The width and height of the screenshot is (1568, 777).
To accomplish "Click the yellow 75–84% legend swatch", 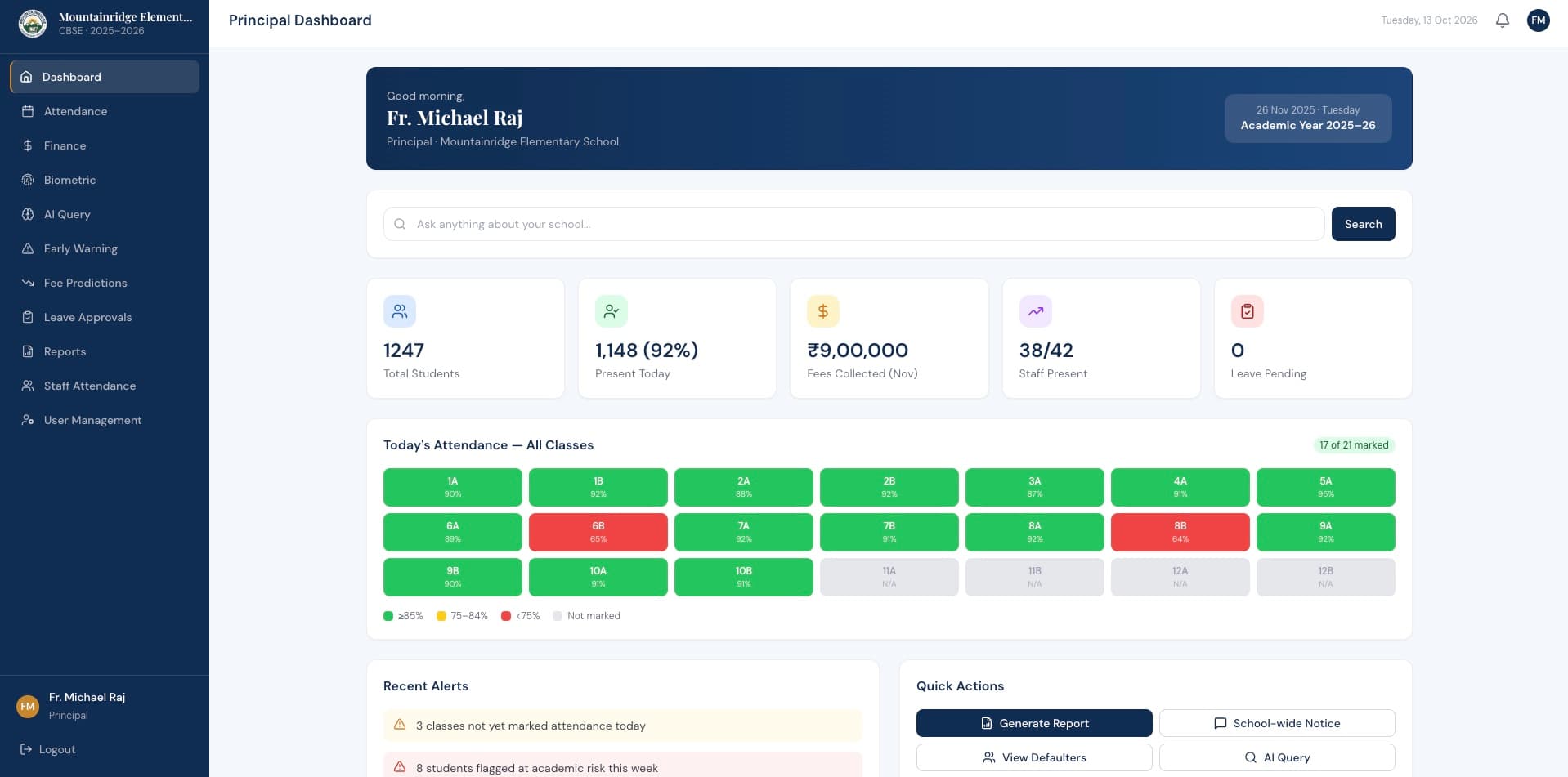I will pos(441,616).
